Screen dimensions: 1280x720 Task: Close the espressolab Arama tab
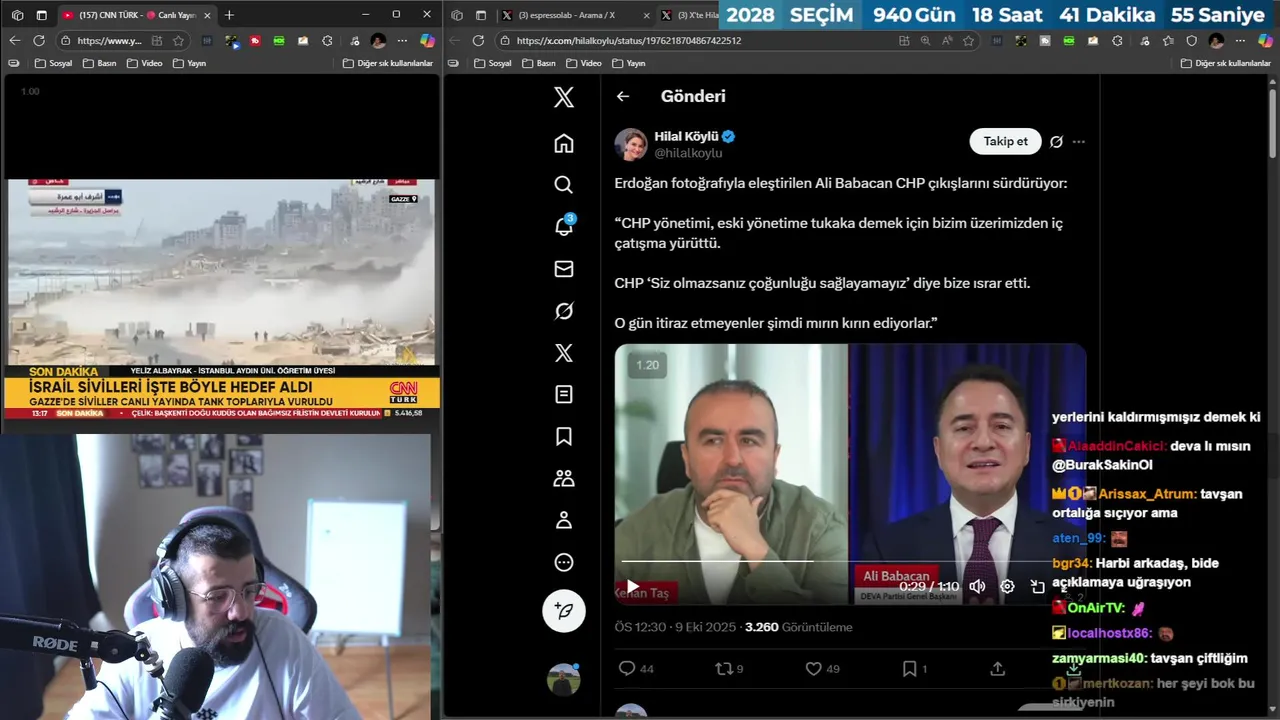coord(645,15)
